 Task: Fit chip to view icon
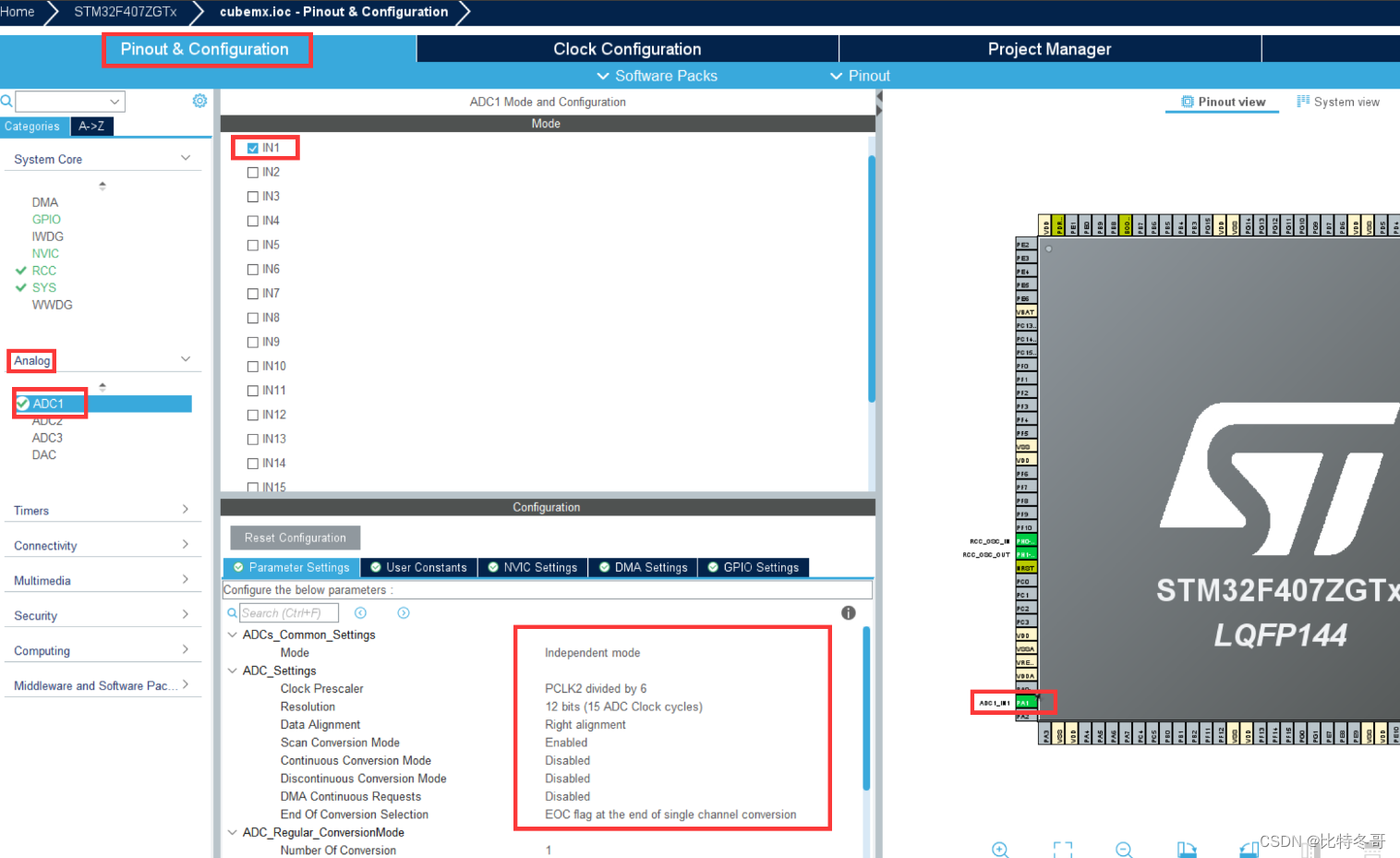1063,850
